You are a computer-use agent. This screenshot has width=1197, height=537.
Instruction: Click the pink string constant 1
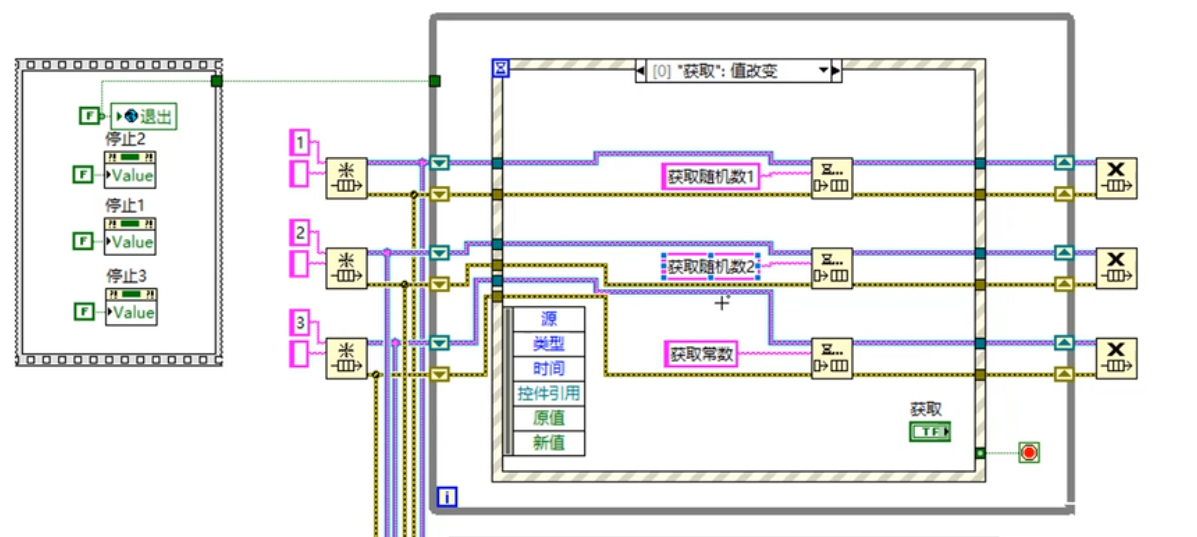point(301,142)
